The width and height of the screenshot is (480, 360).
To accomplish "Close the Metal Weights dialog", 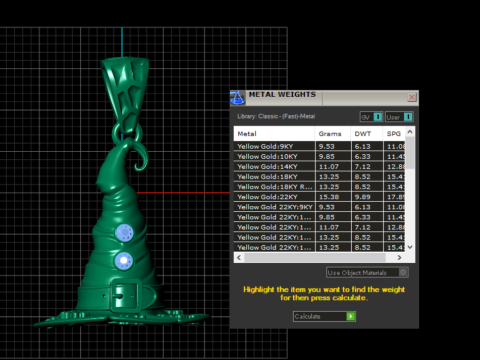I will coord(412,97).
